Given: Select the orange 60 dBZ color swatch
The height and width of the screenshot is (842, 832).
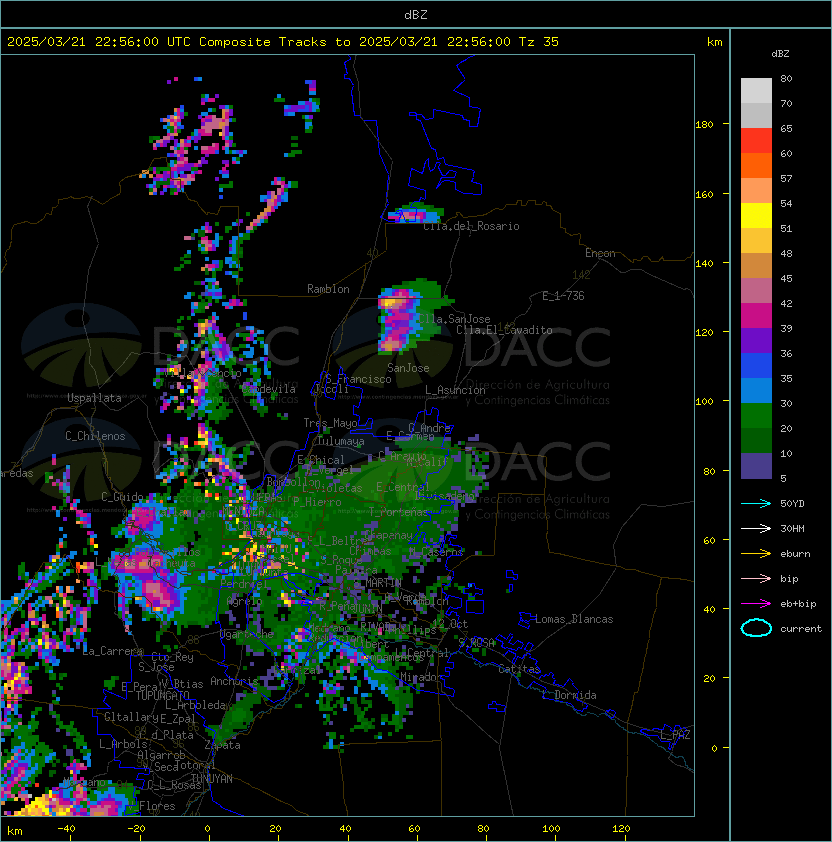Looking at the screenshot, I should click(756, 165).
